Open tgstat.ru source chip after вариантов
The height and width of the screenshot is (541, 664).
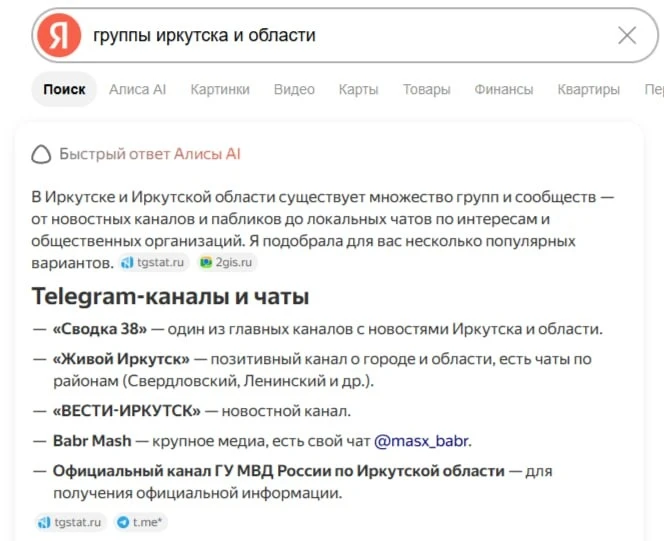(x=153, y=262)
